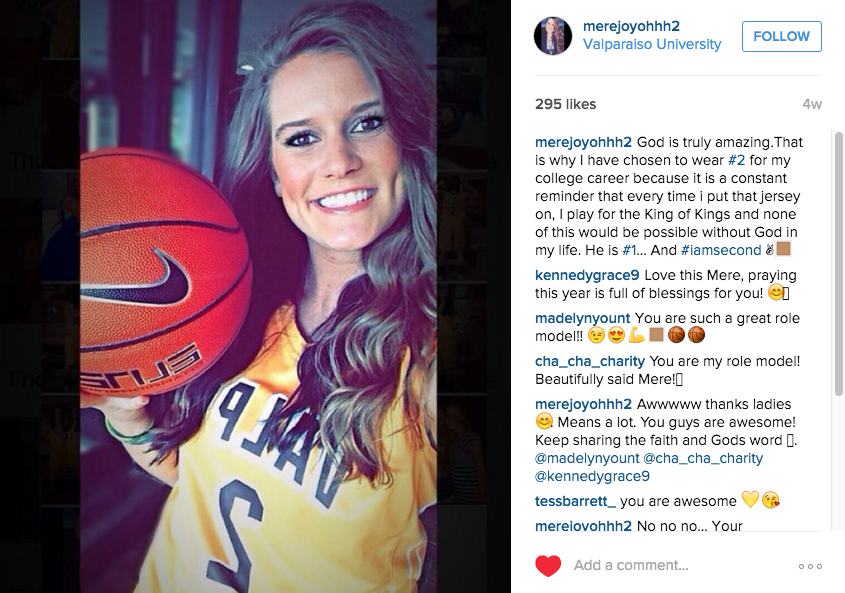The image size is (845, 593).
Task: Click the #iamsecond hashtag
Action: pyautogui.click(x=721, y=250)
